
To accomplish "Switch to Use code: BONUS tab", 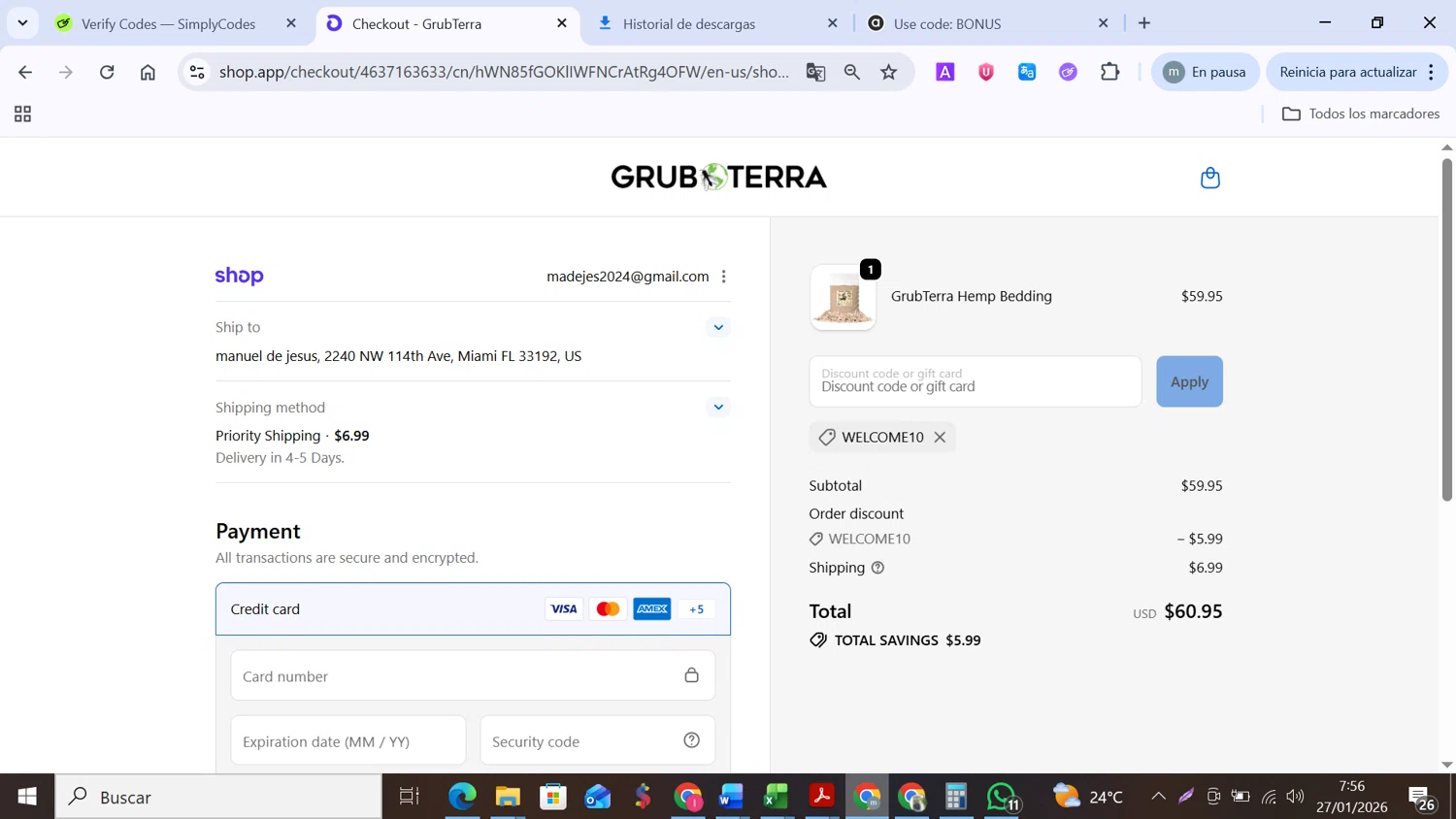I will [989, 23].
